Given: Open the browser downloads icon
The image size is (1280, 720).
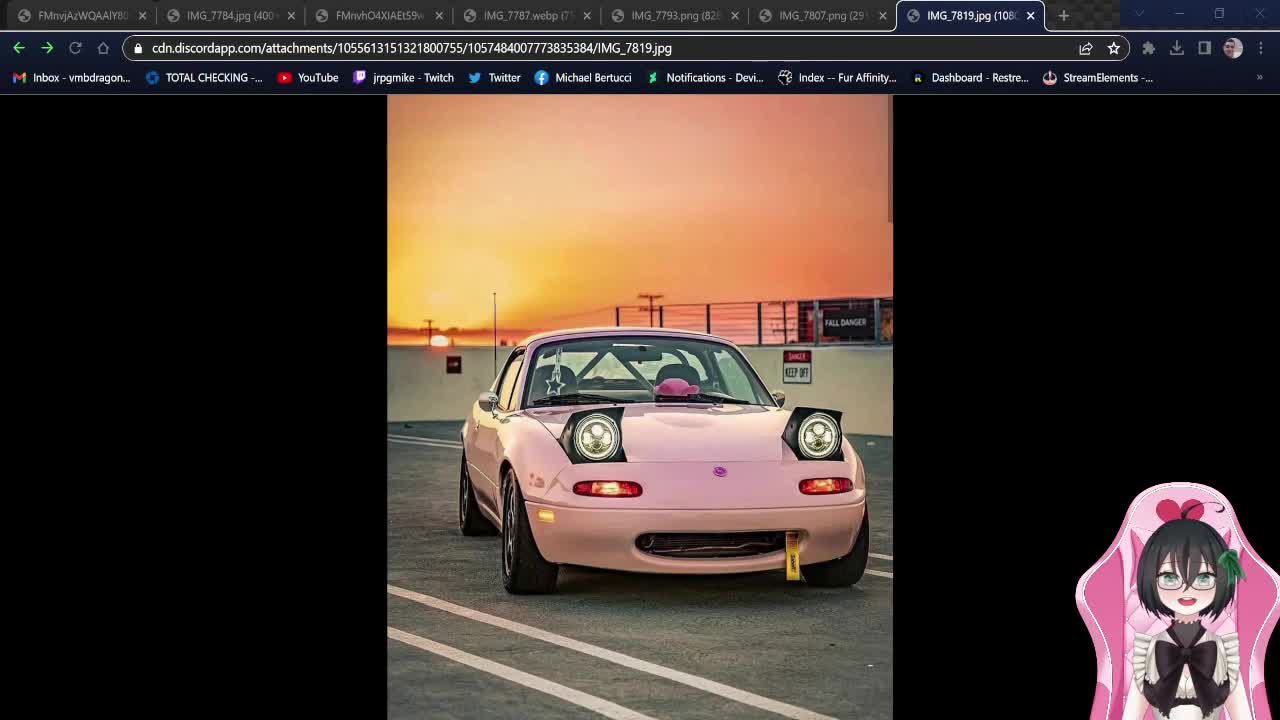Looking at the screenshot, I should (1176, 48).
